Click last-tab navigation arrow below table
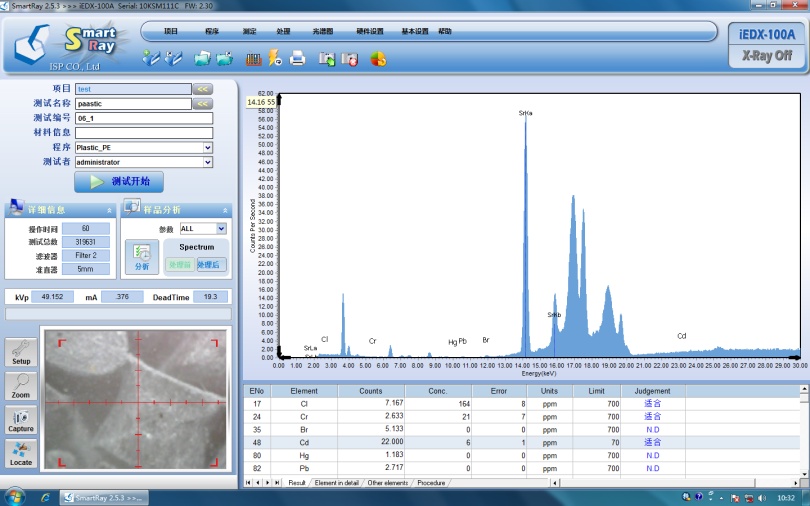Viewport: 810px width, 506px height. 277,483
